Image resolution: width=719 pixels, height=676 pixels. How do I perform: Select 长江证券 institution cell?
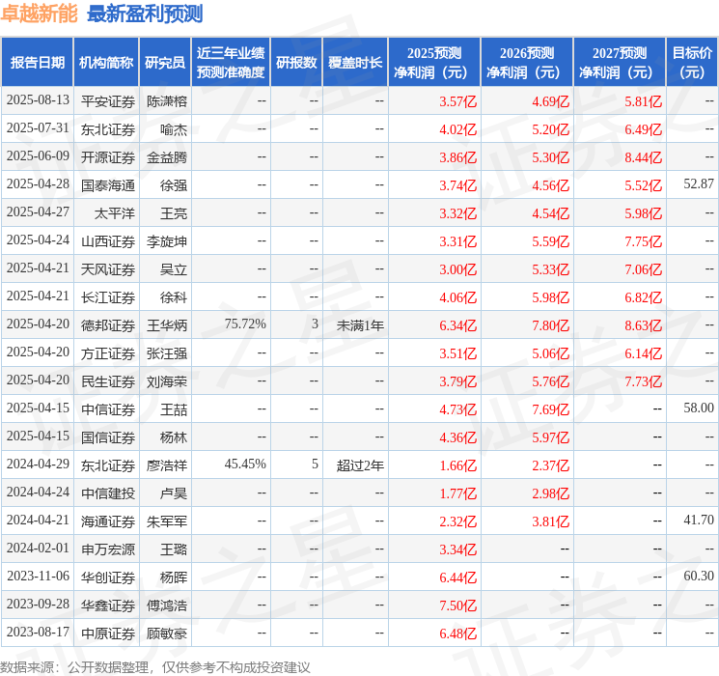coord(108,297)
